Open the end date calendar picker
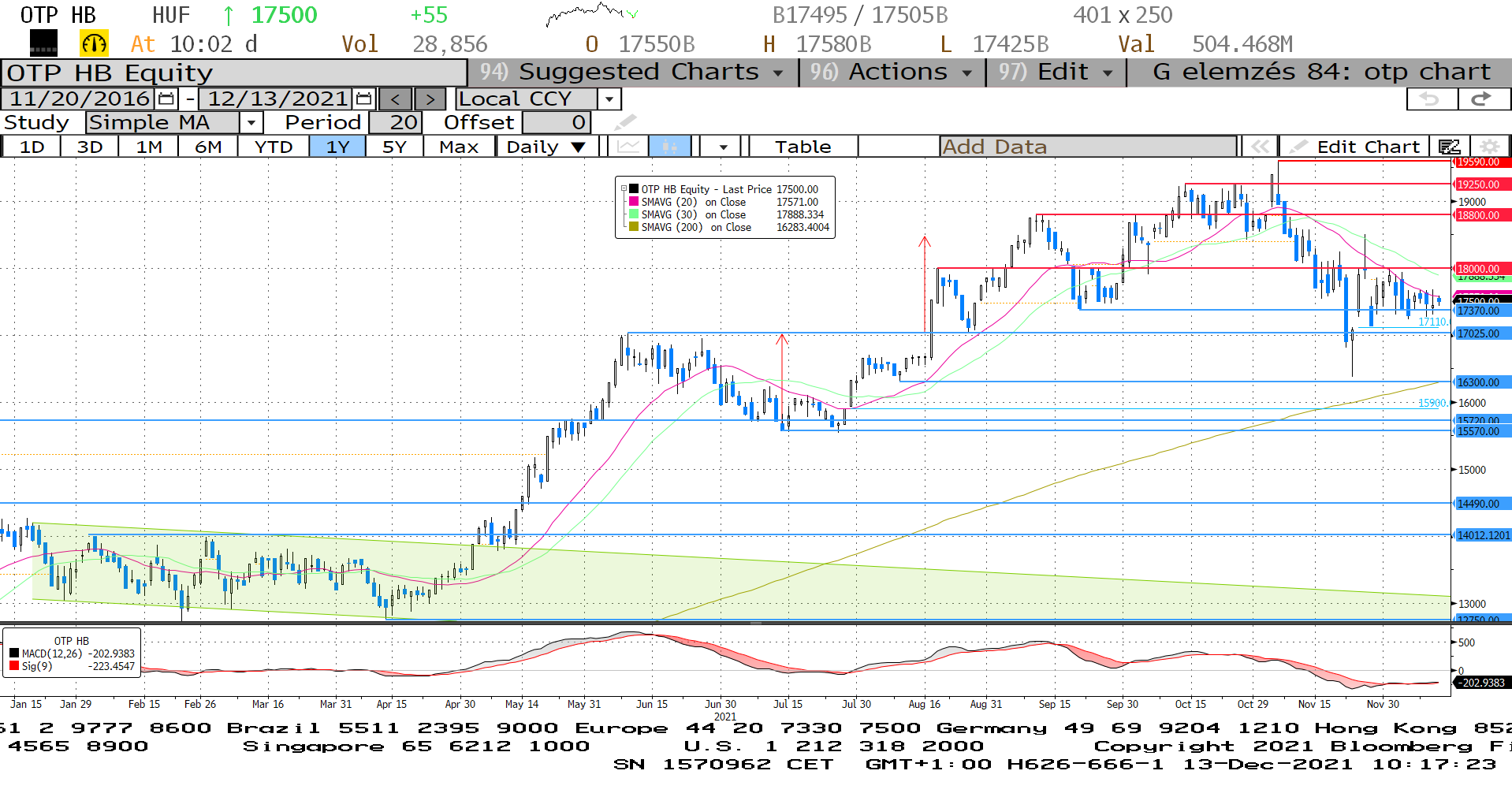Viewport: 1512px width, 808px height. (x=363, y=99)
